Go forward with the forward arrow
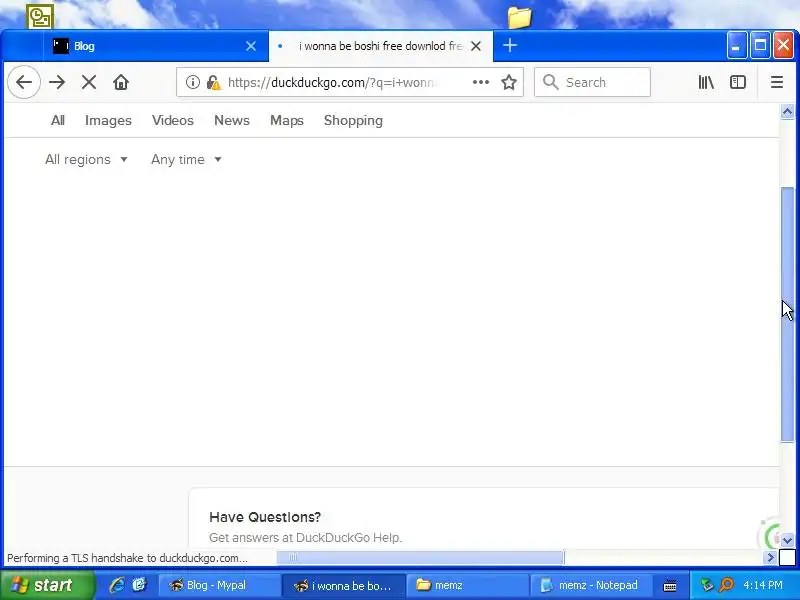The height and width of the screenshot is (600, 800). [x=57, y=82]
